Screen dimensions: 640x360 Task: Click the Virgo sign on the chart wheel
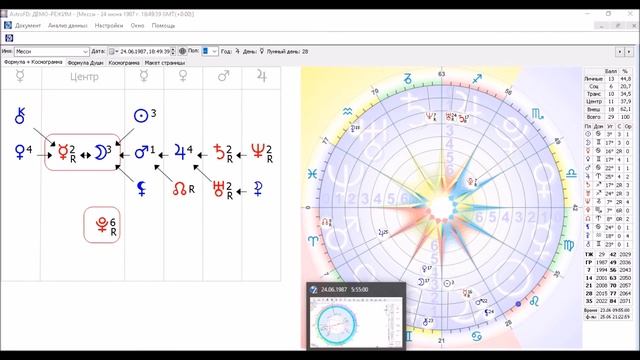click(569, 245)
